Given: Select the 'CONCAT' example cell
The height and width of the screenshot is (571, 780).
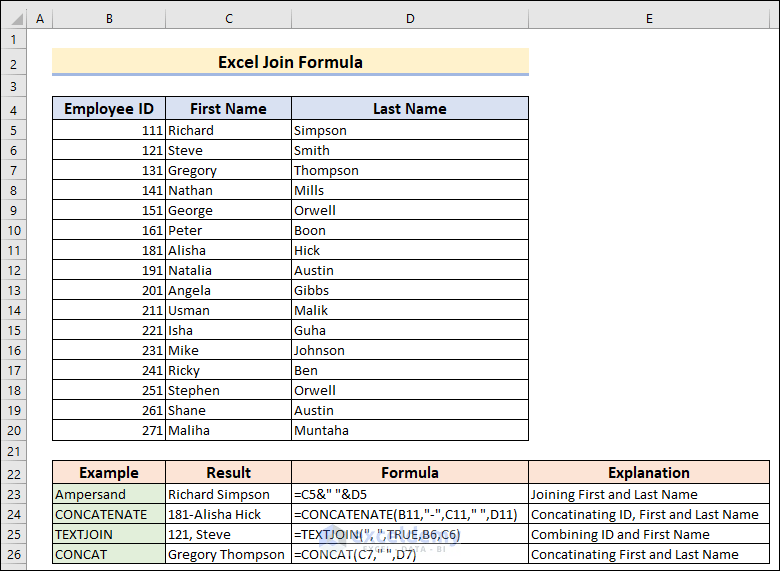Looking at the screenshot, I should pyautogui.click(x=109, y=554).
